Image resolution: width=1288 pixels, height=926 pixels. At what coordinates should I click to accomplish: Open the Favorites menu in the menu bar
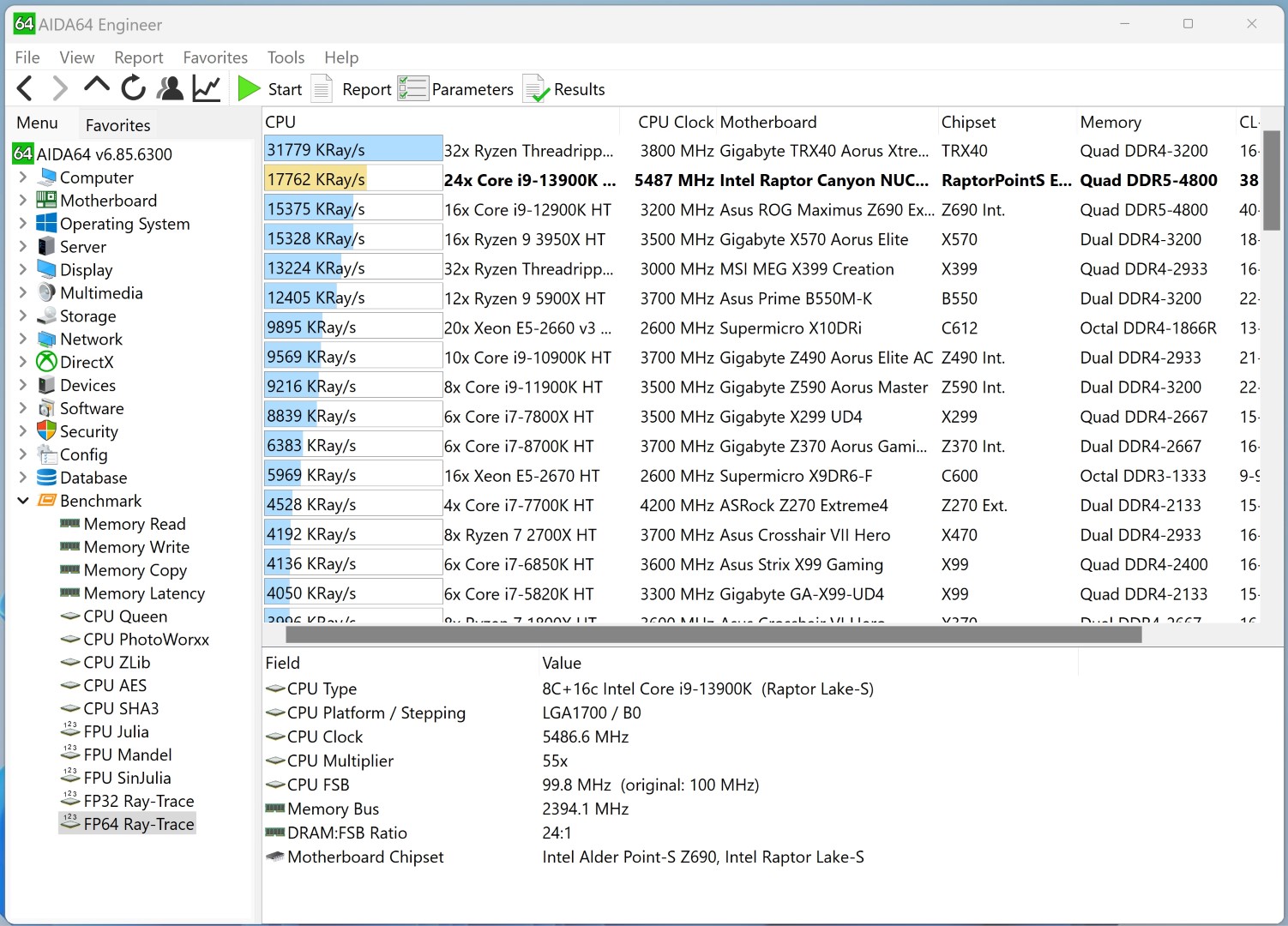click(x=215, y=57)
